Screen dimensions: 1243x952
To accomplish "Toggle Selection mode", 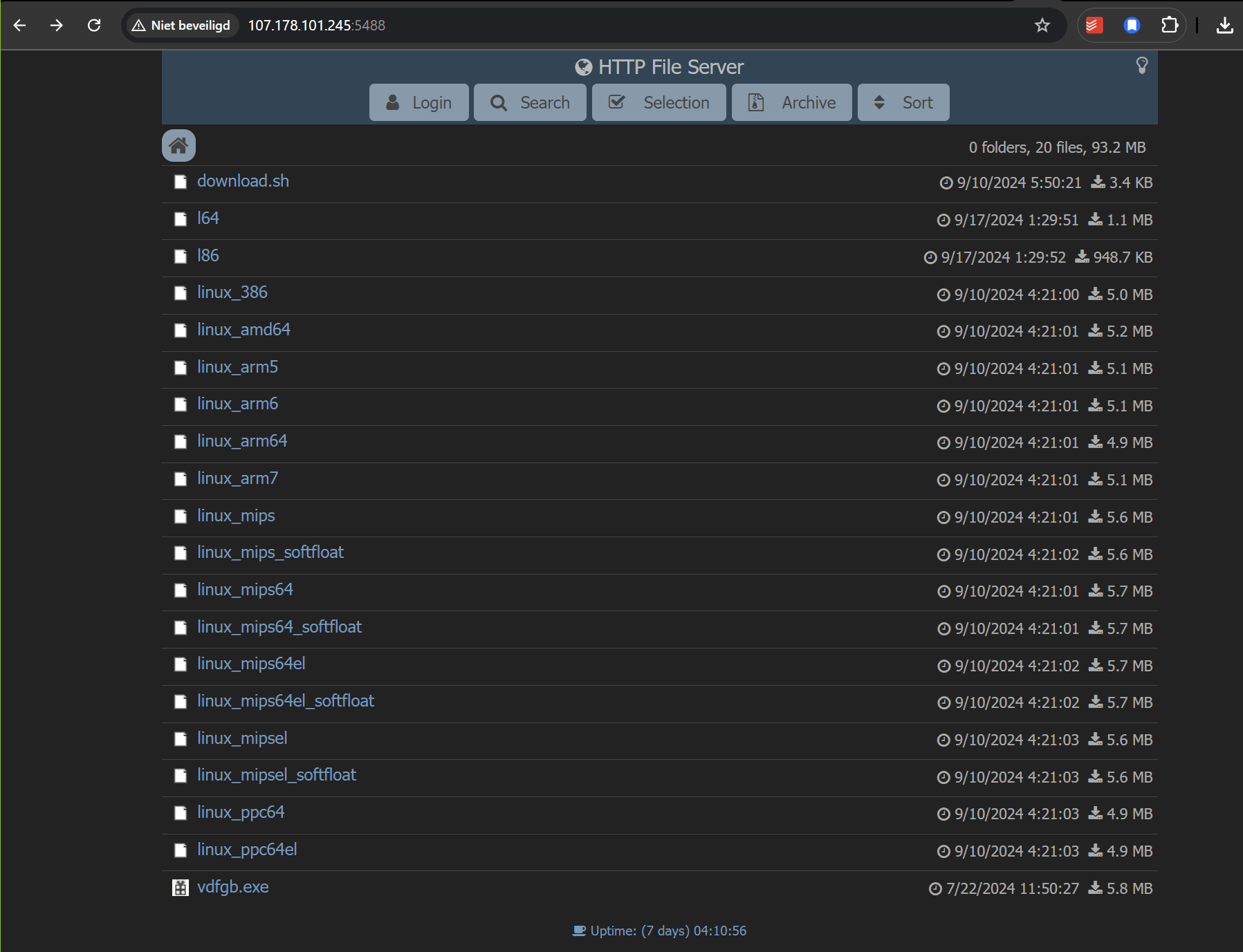I will tap(658, 102).
